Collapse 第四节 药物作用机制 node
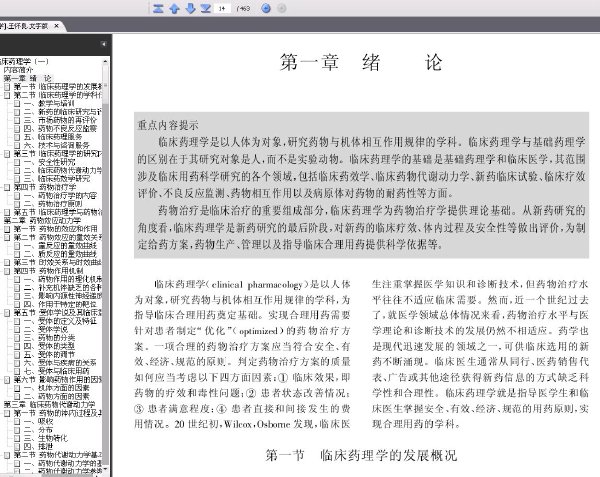 coord(7,271)
